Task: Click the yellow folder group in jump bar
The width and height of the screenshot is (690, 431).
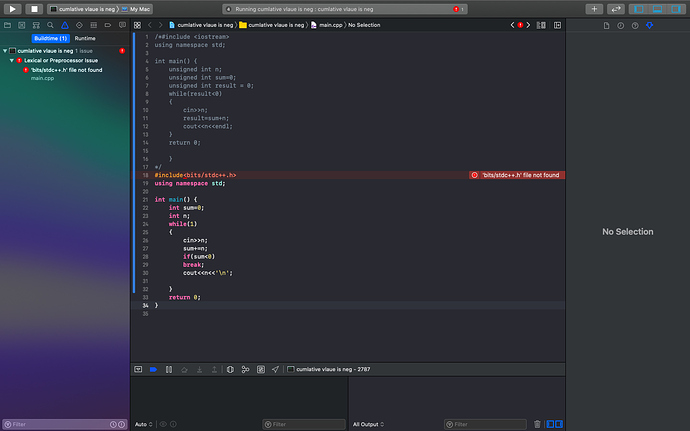Action: tap(272, 25)
